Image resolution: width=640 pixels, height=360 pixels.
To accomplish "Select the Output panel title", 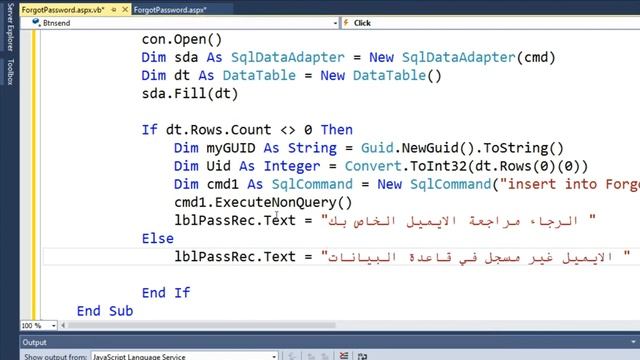I will click(x=34, y=342).
